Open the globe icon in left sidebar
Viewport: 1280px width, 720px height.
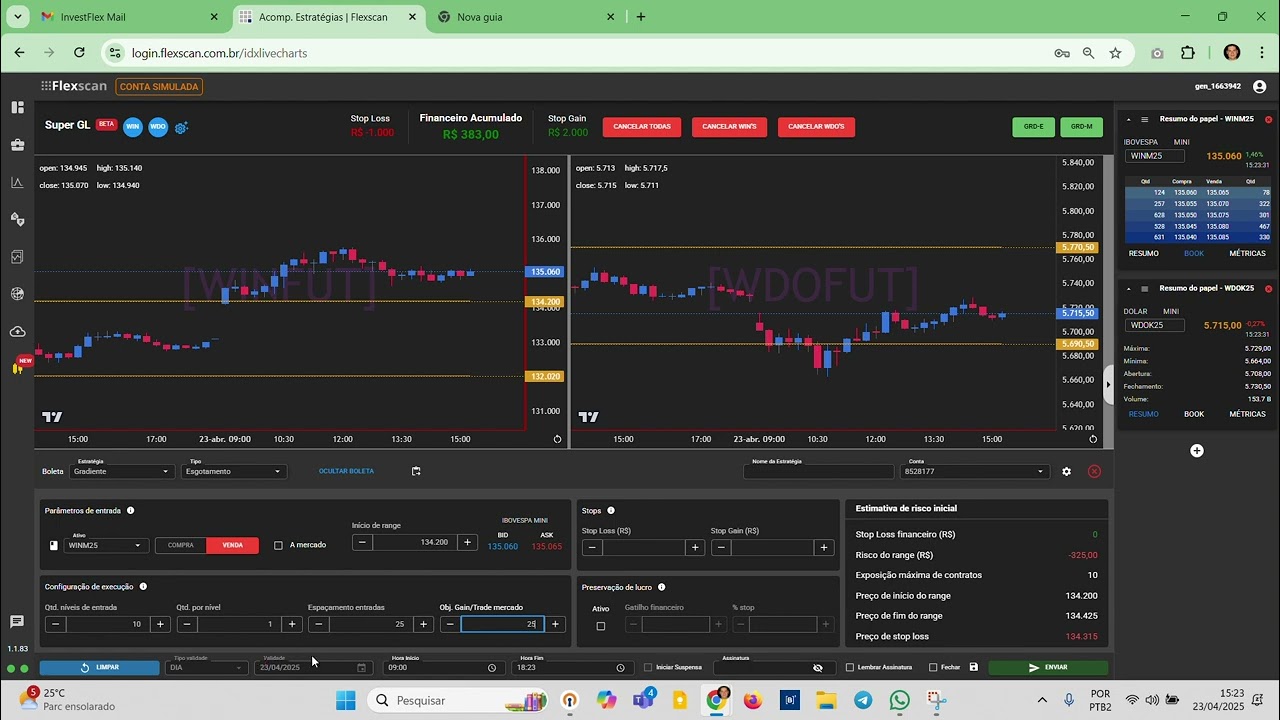tap(17, 294)
